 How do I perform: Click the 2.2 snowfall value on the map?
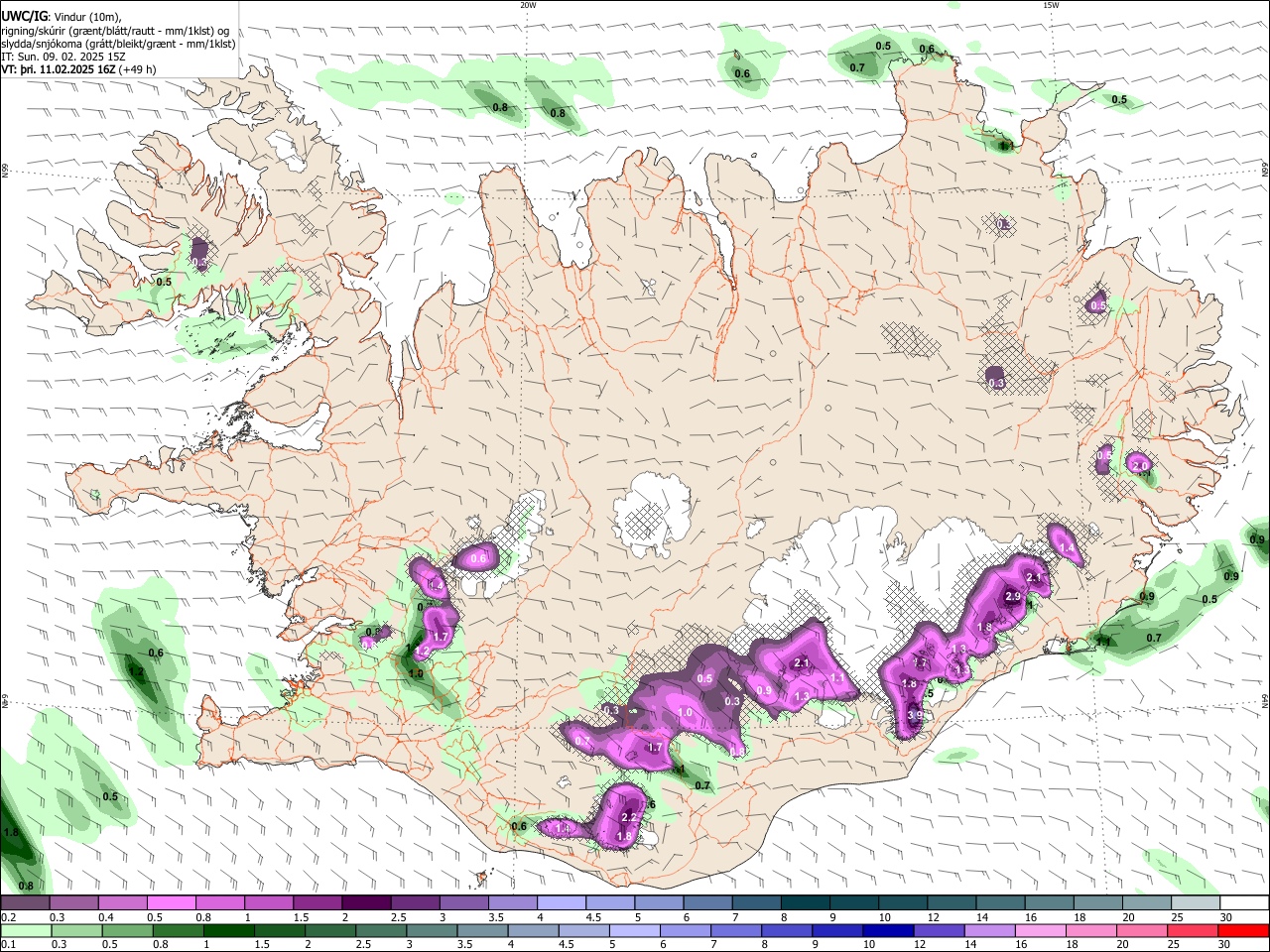[x=628, y=818]
